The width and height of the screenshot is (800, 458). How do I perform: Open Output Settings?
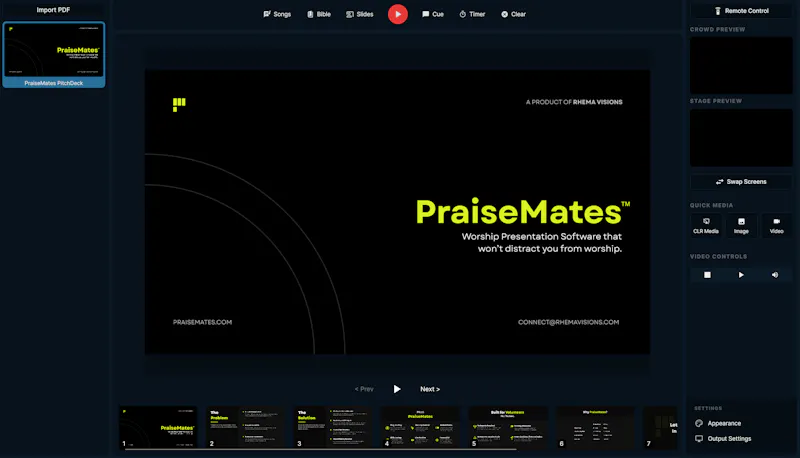pos(723,439)
